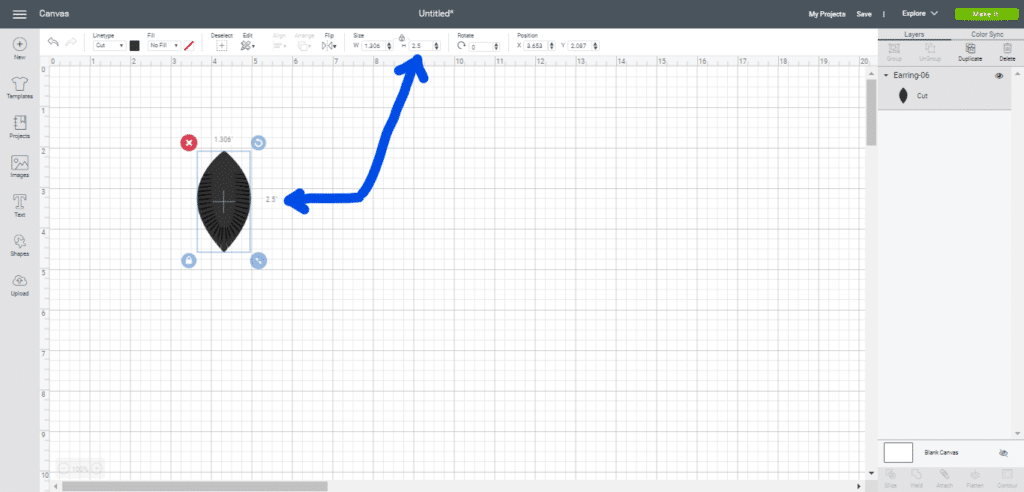Toggle the size aspect ratio lock
The width and height of the screenshot is (1024, 492).
(x=401, y=37)
